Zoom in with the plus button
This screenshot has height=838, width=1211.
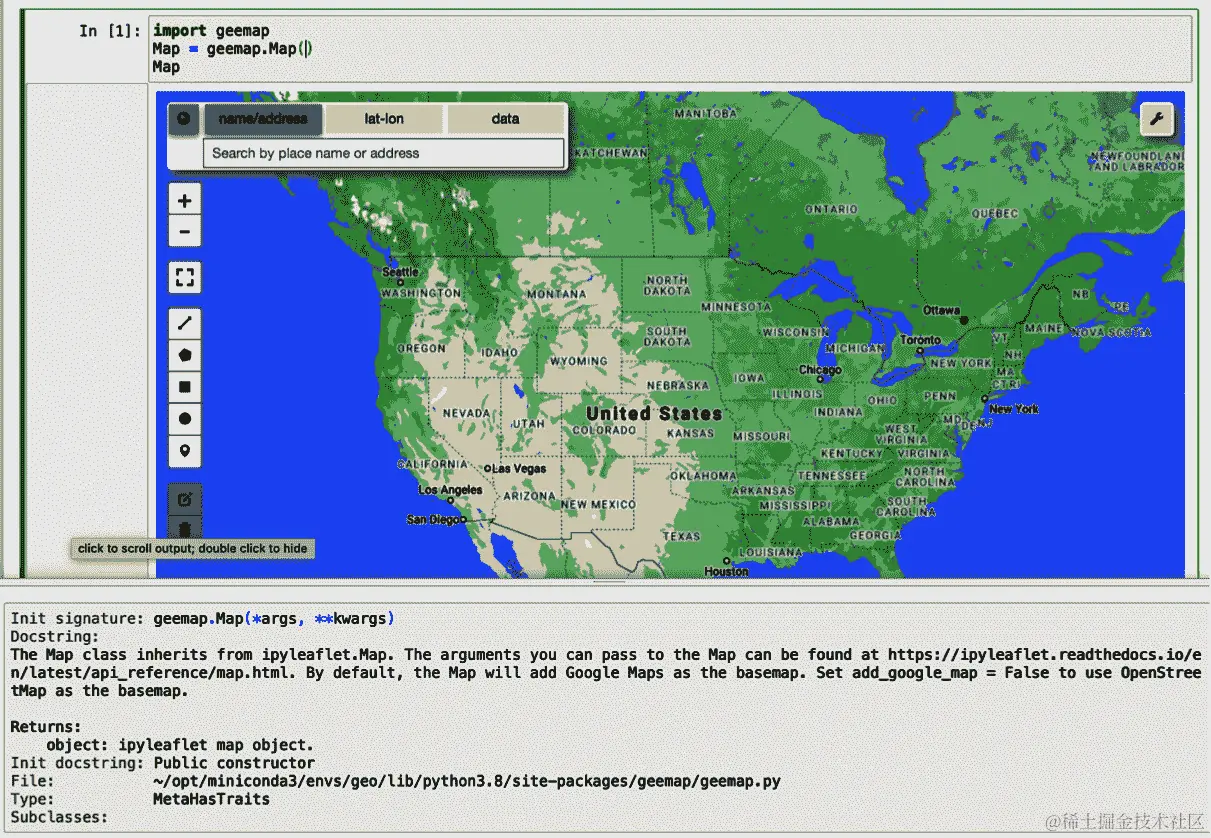184,200
